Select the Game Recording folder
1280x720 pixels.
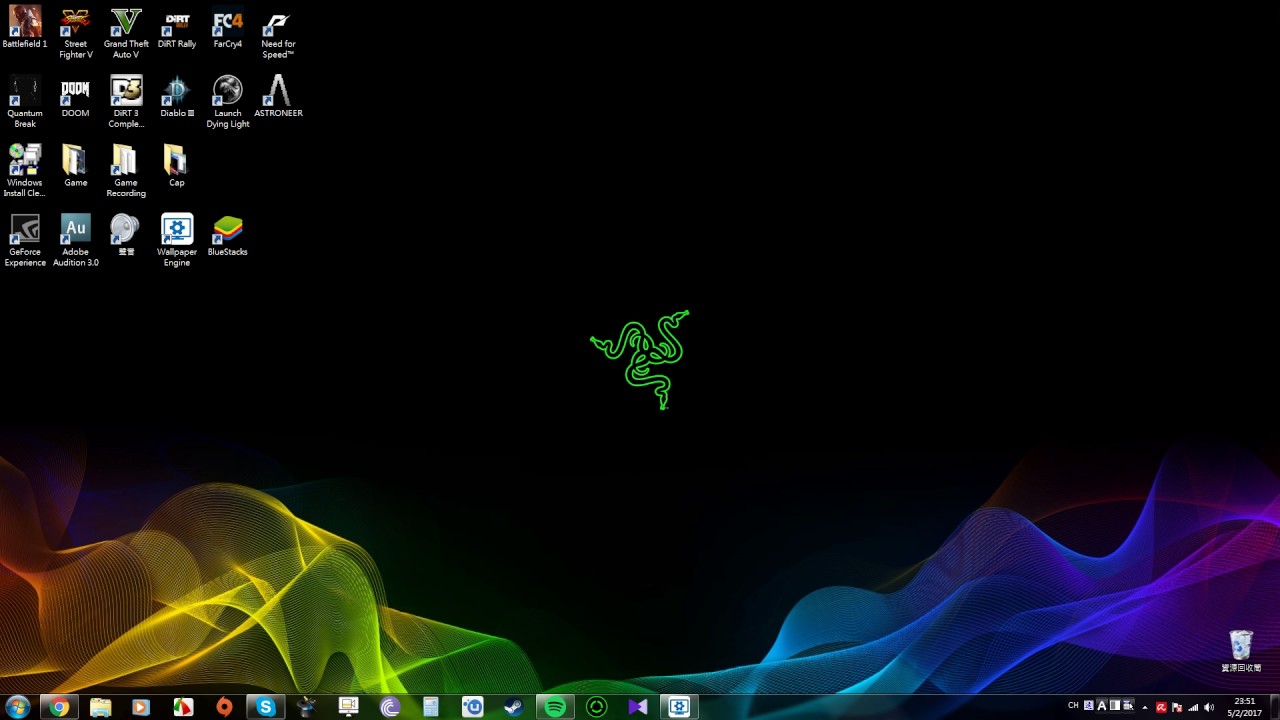(x=126, y=171)
